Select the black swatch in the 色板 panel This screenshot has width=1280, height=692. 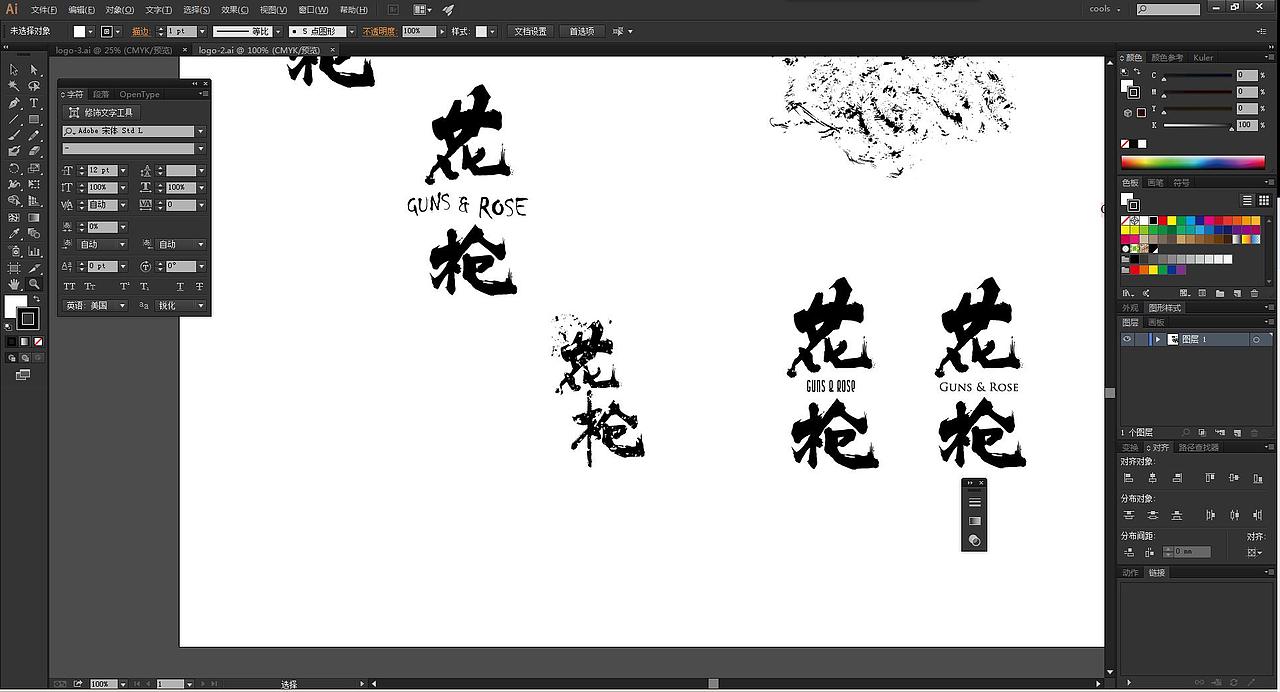coord(1153,220)
